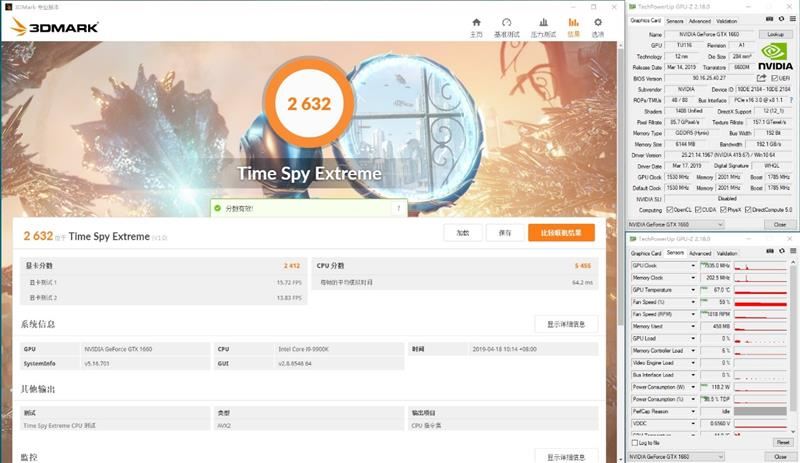
Task: Toggle the OpenCL checkbox
Action: (x=669, y=210)
